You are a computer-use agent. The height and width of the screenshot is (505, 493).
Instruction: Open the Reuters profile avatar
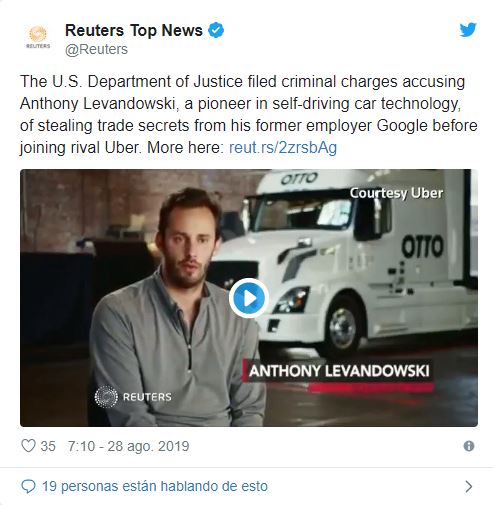(38, 37)
